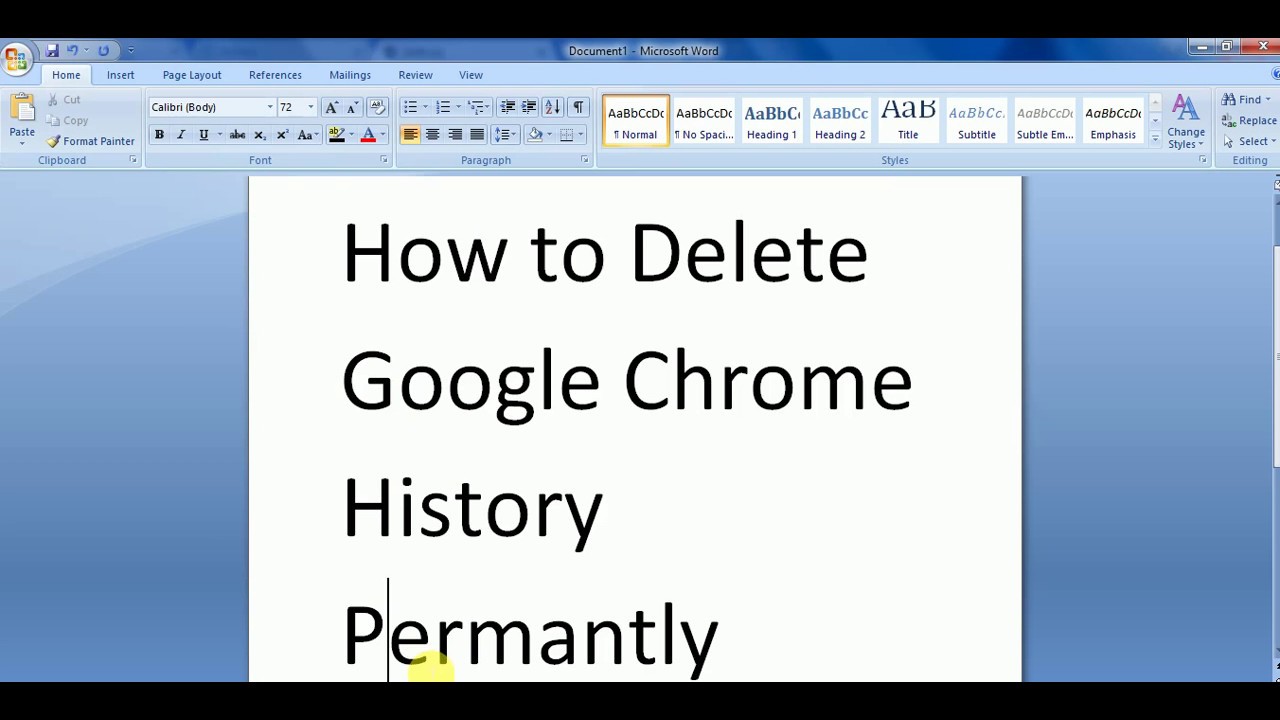Apply the Title style
Image resolution: width=1280 pixels, height=720 pixels.
tap(908, 121)
